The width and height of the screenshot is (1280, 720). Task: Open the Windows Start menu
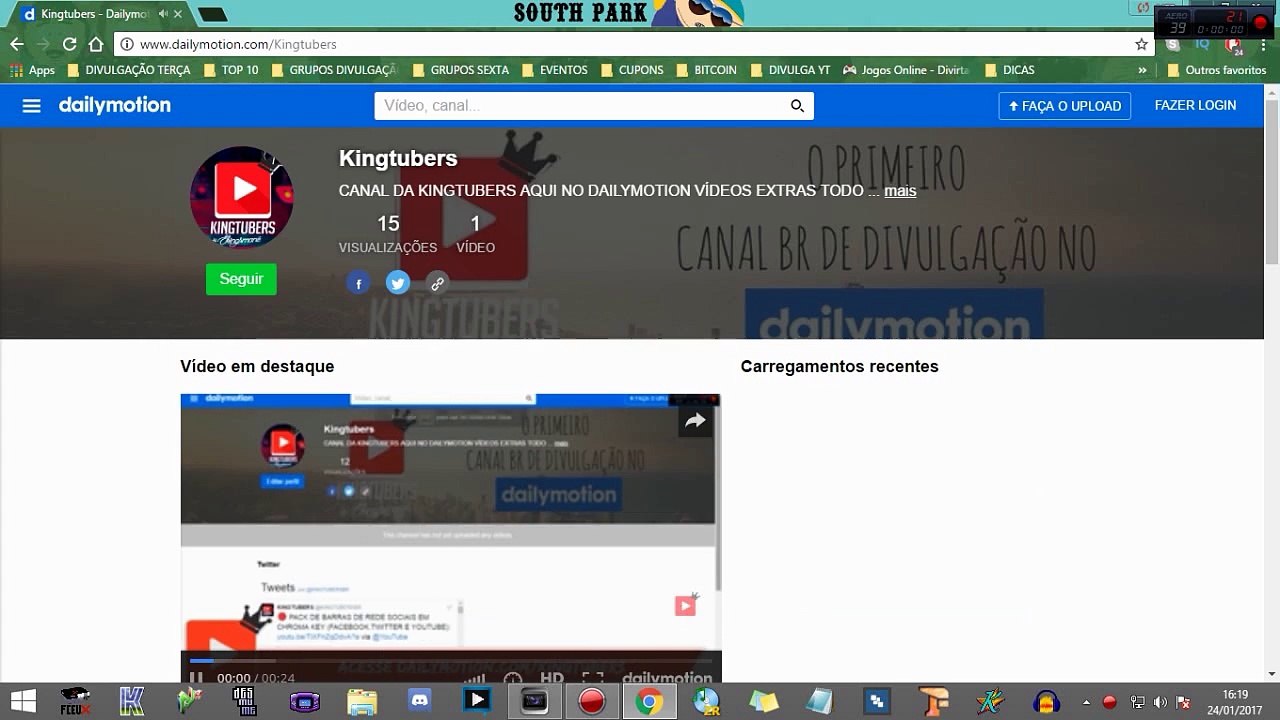[x=23, y=701]
